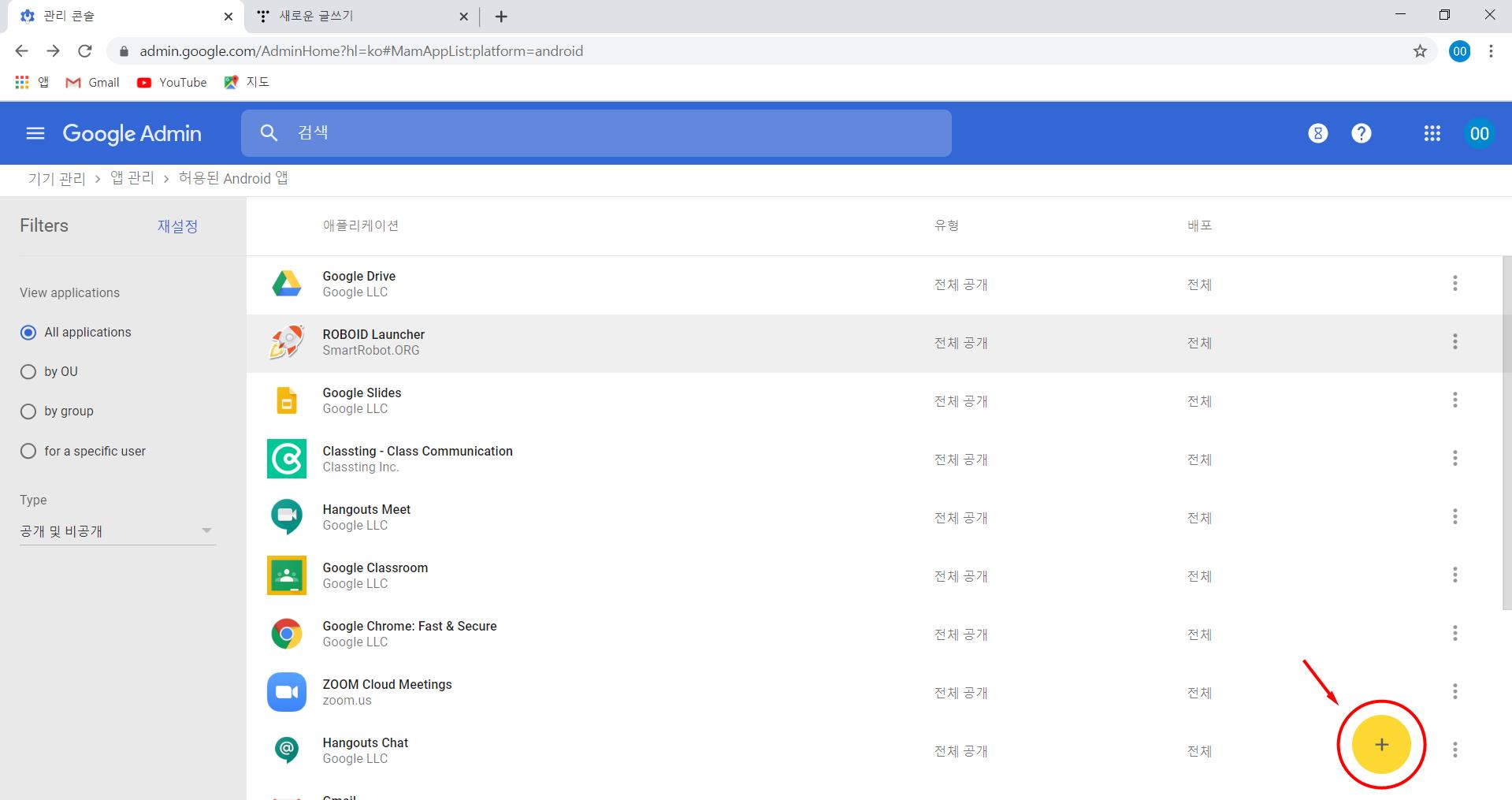This screenshot has height=800, width=1512.
Task: Open more options for Google Slides row
Action: click(1454, 400)
